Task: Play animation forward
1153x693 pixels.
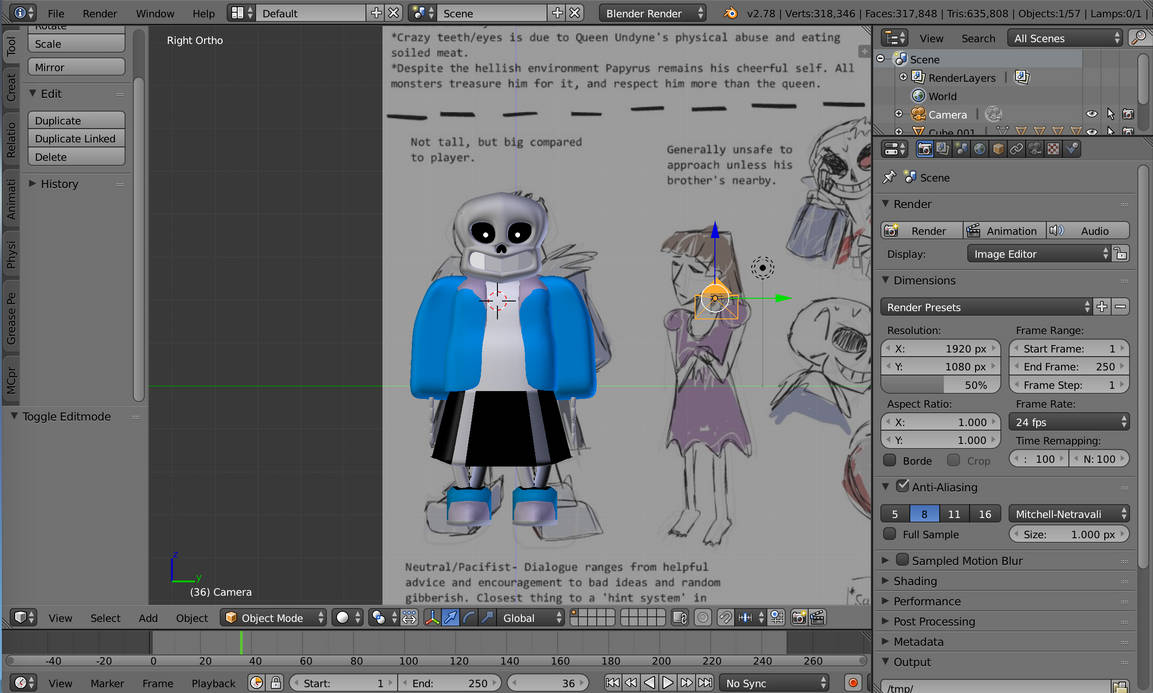Action: [668, 683]
